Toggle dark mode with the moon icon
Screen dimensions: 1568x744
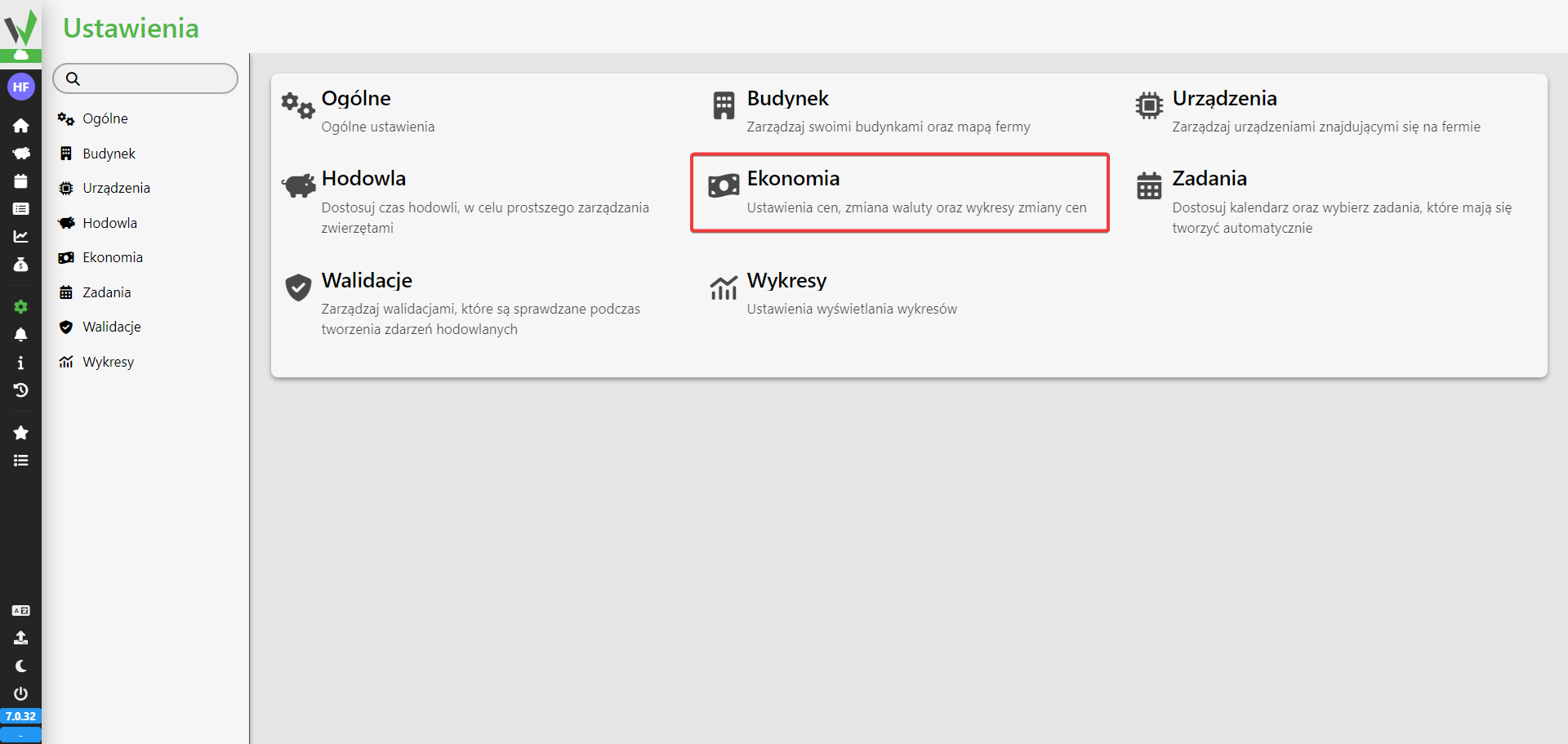click(20, 666)
